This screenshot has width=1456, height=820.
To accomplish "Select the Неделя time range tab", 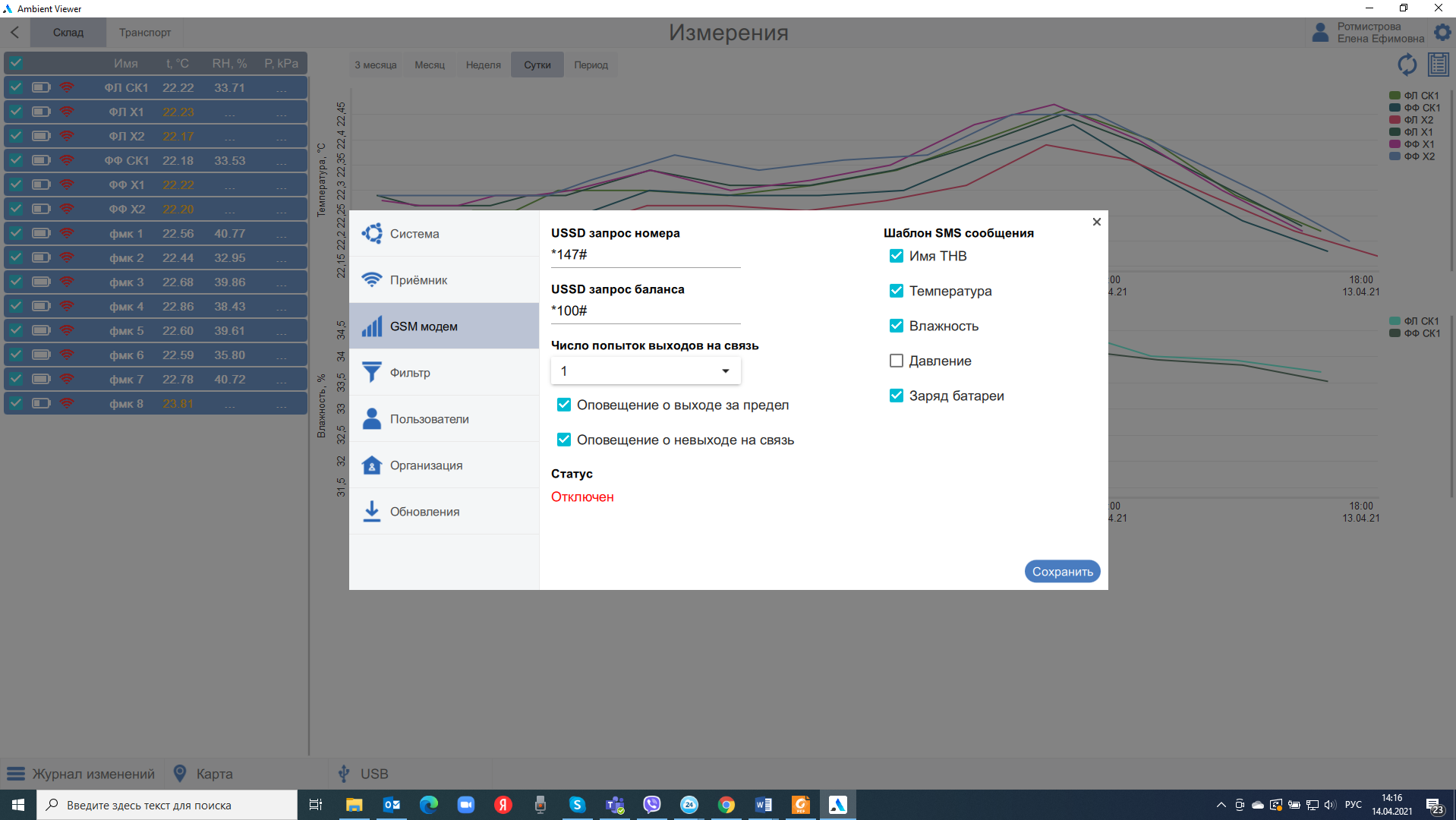I will tap(483, 65).
